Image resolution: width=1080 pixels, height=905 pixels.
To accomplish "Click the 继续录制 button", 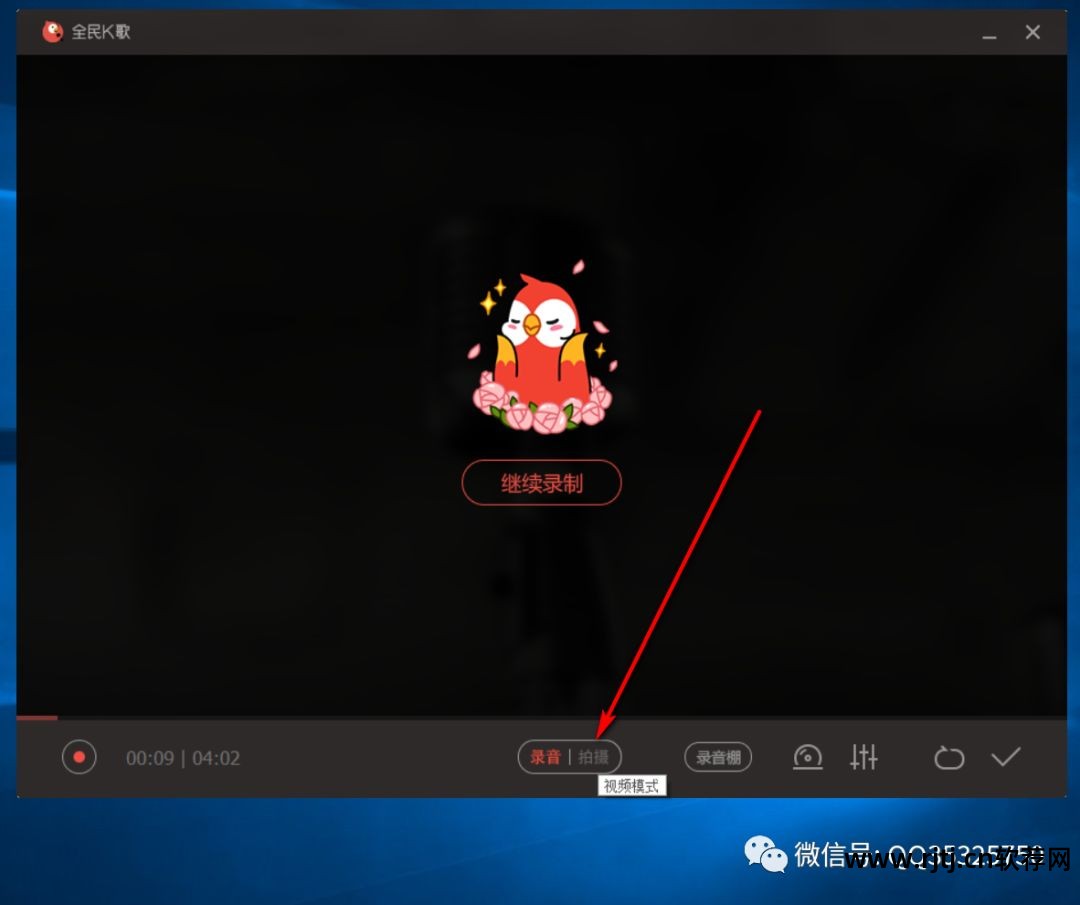I will [541, 483].
